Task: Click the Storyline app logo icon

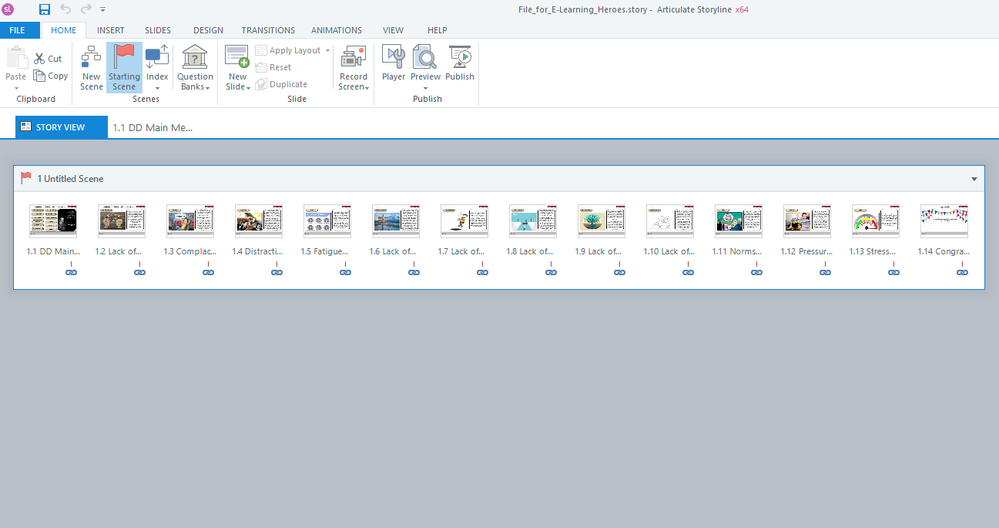Action: click(x=8, y=10)
